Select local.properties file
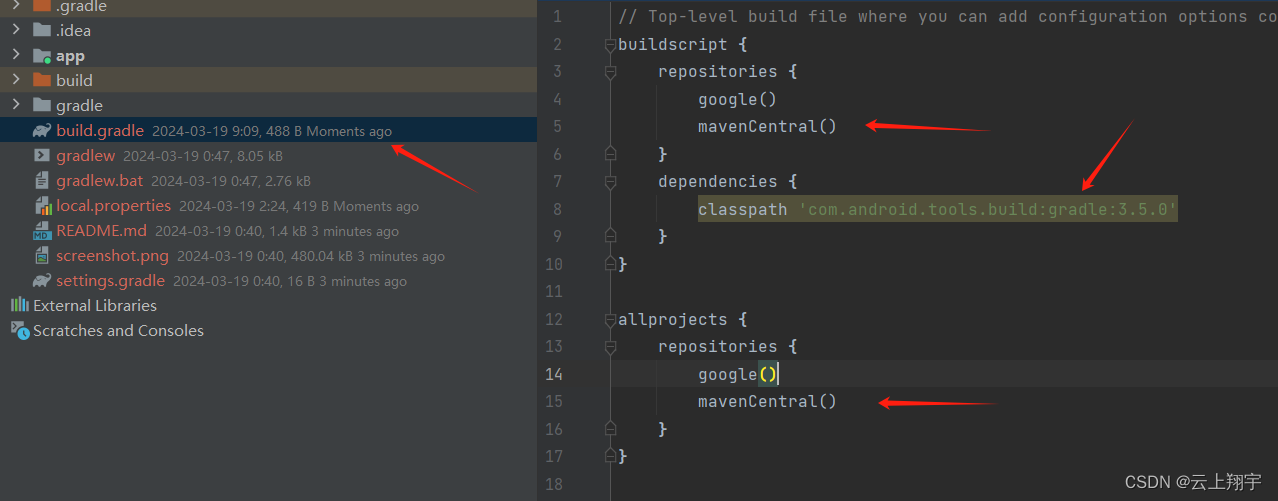Image resolution: width=1278 pixels, height=501 pixels. 113,206
